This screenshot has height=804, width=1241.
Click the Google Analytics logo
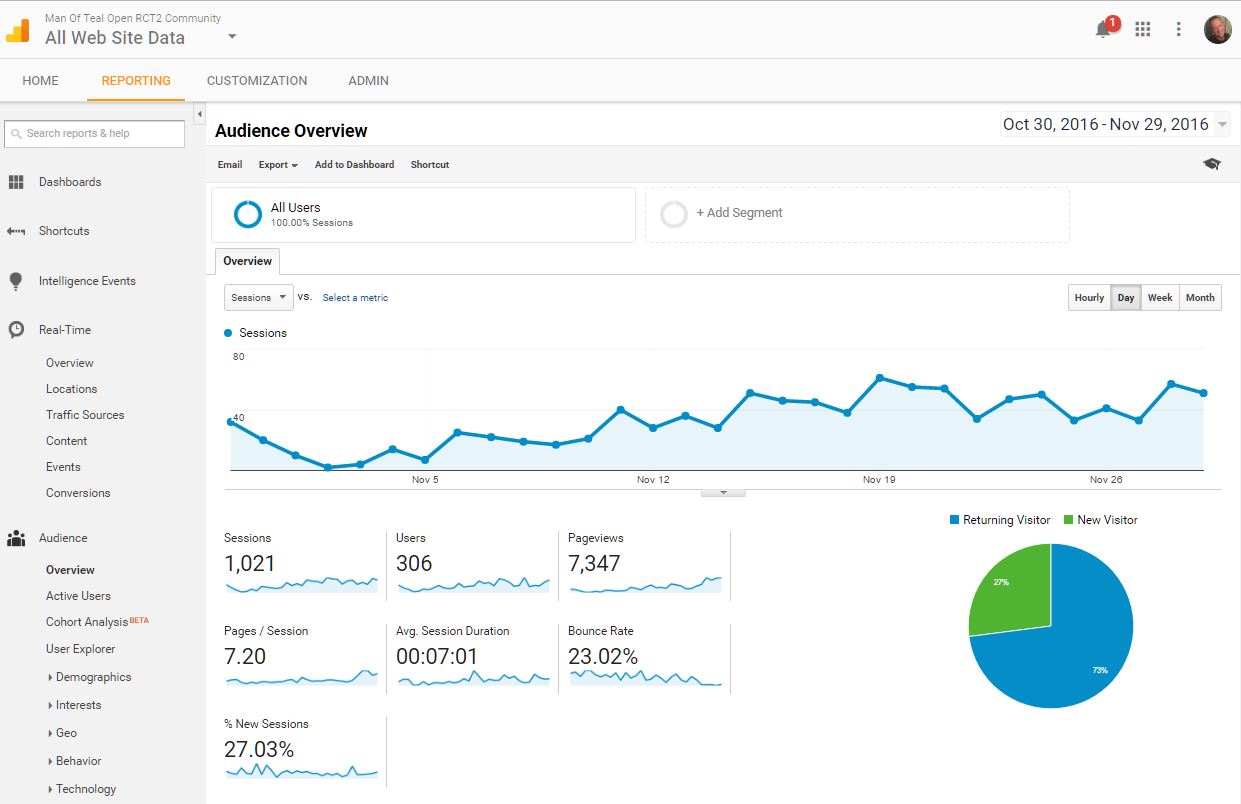[18, 30]
